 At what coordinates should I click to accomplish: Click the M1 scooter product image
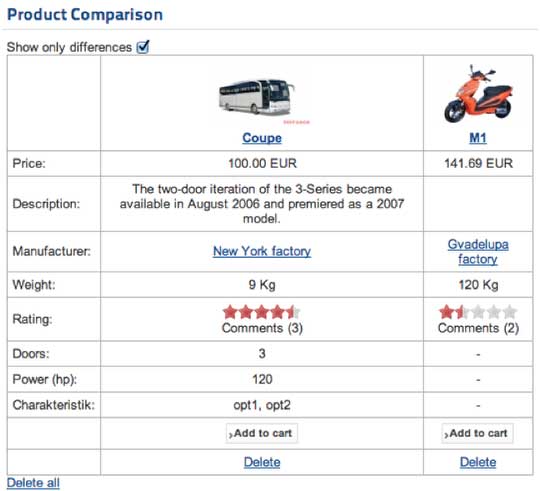pyautogui.click(x=478, y=93)
